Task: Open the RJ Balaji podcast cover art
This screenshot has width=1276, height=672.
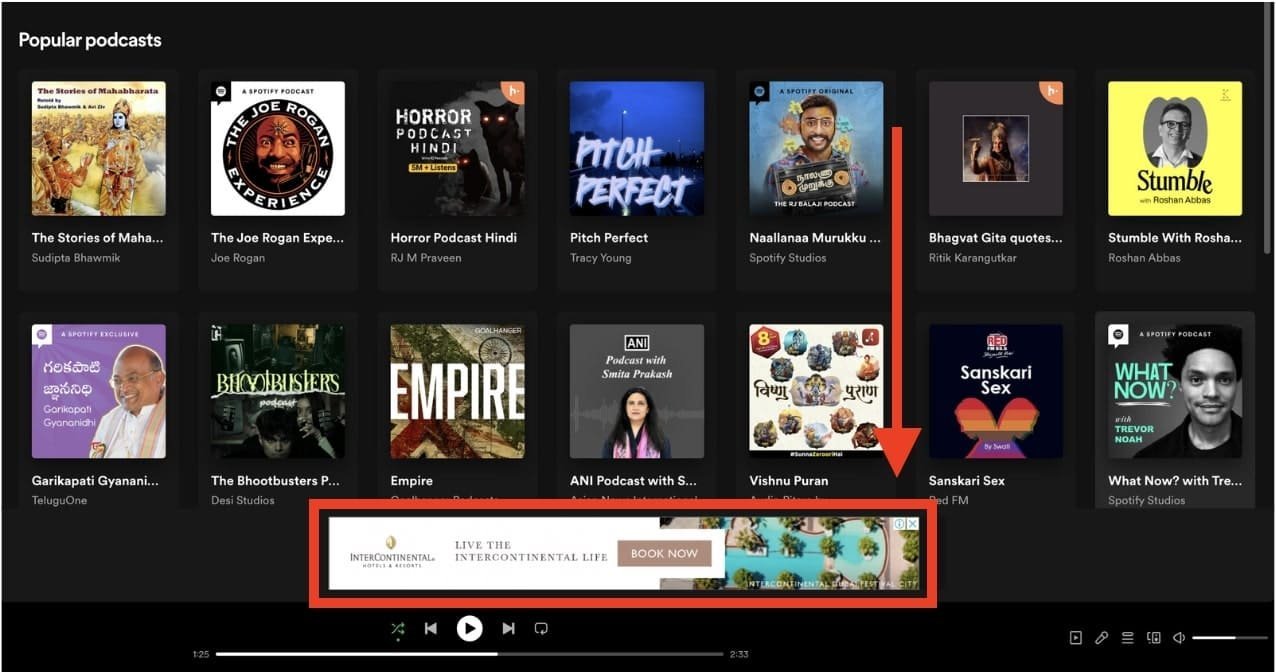Action: click(x=816, y=148)
